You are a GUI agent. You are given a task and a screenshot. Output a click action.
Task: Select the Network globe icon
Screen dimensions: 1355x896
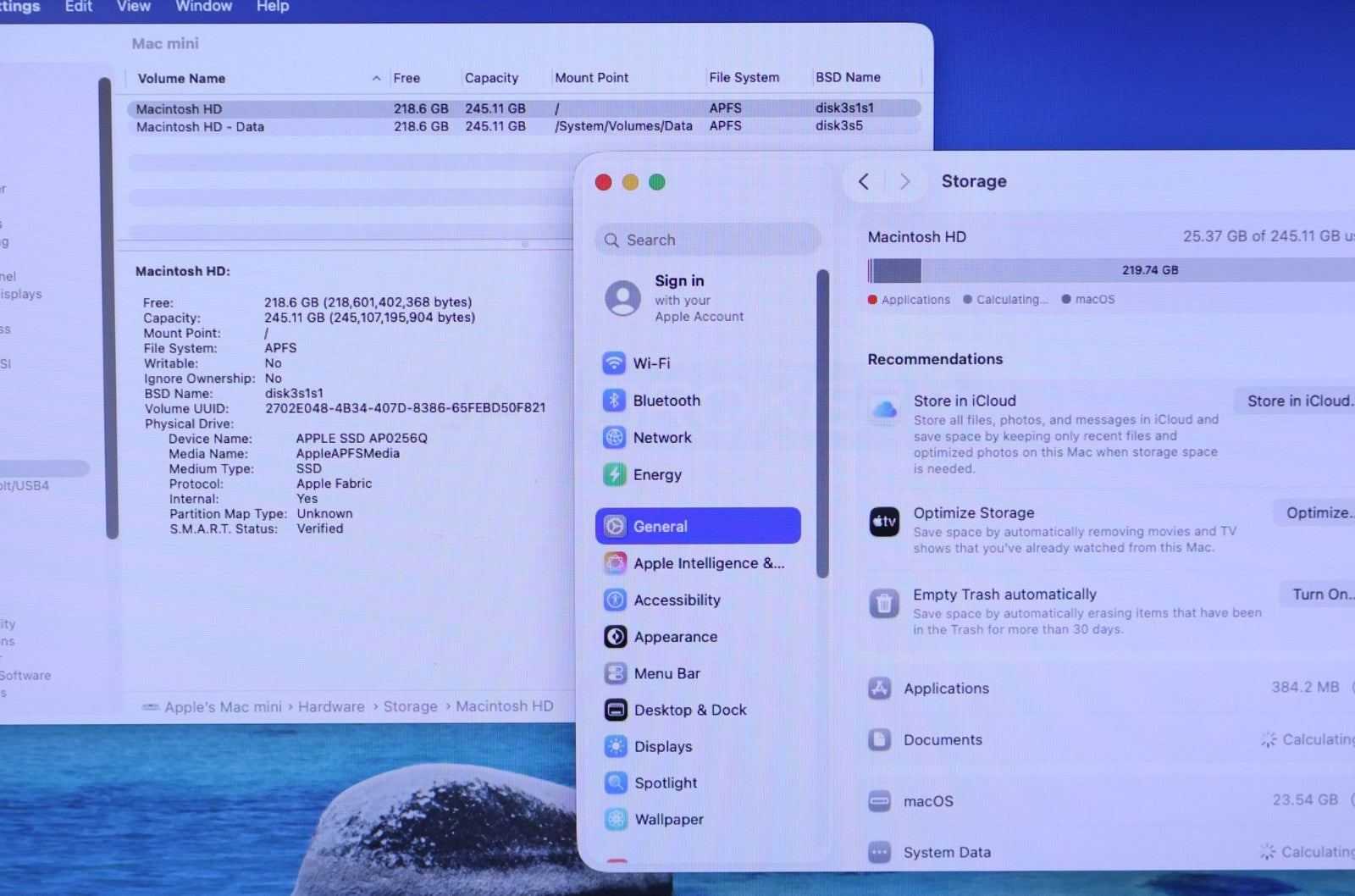(614, 438)
